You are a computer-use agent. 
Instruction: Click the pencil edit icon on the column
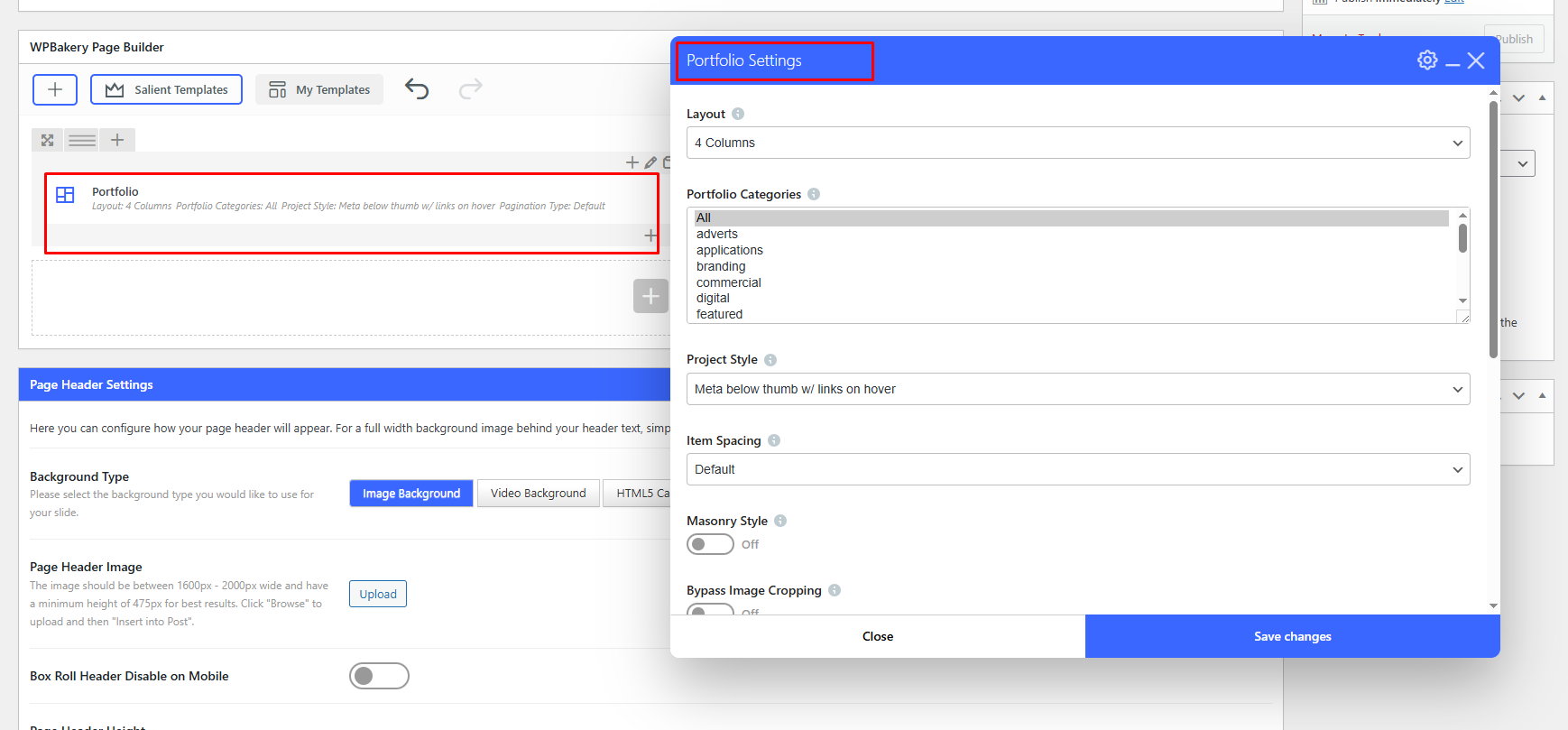[x=650, y=162]
